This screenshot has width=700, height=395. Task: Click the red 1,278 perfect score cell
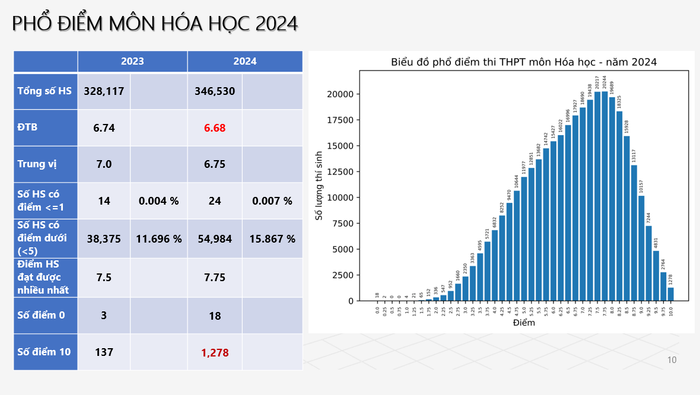tap(215, 353)
